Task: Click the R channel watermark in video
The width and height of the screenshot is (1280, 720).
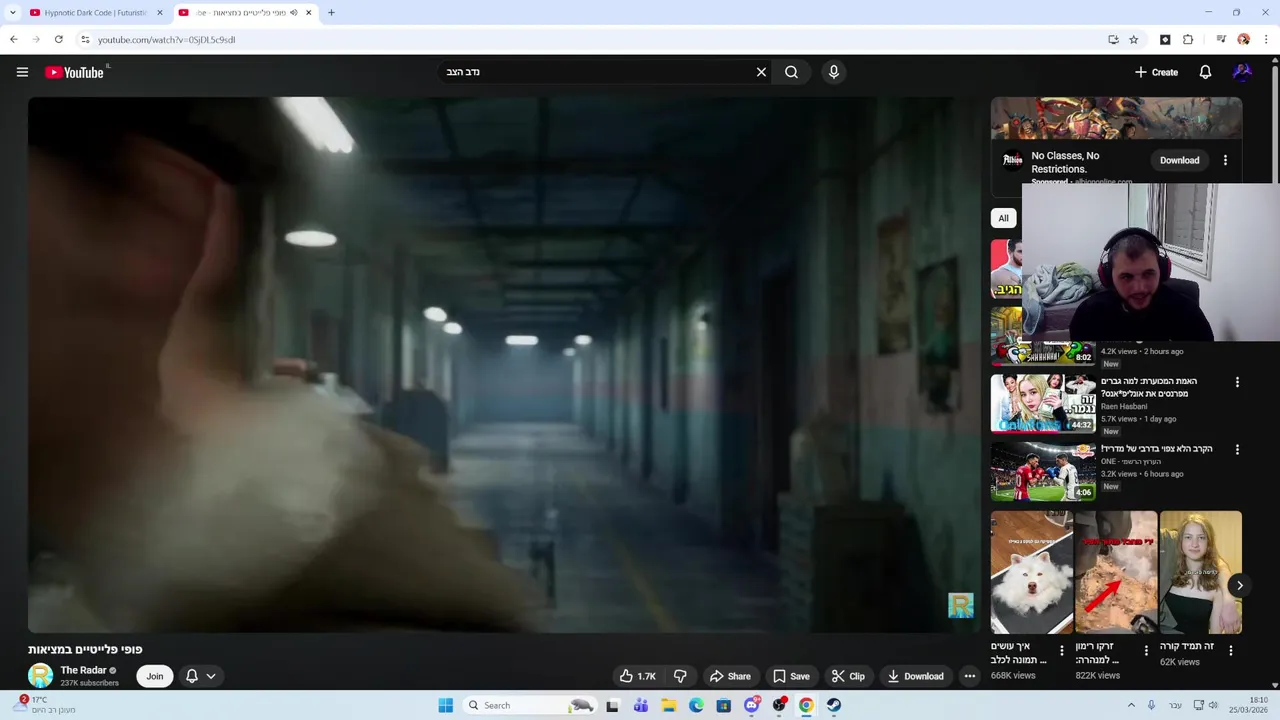Action: pos(960,605)
